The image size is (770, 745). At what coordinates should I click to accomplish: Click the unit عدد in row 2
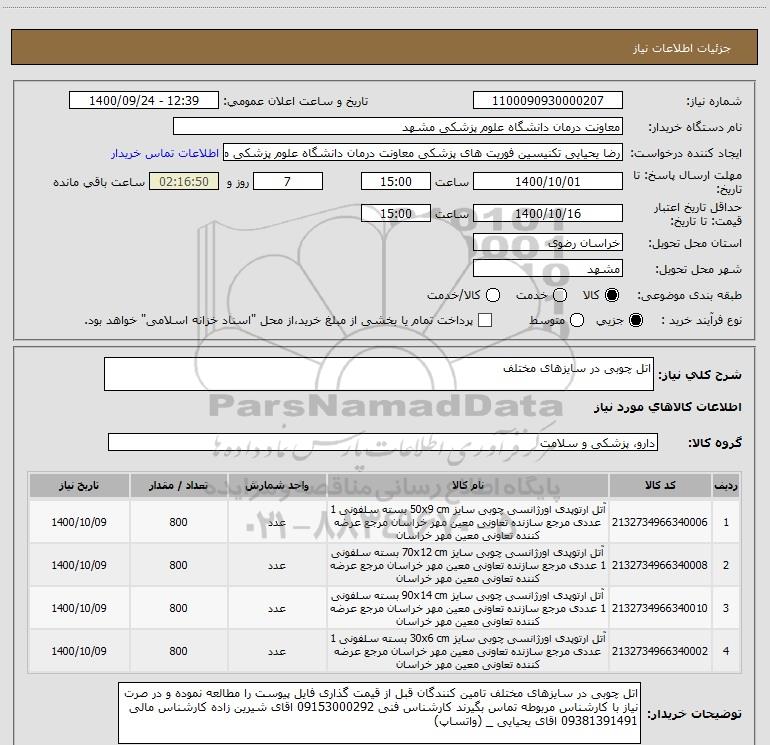click(277, 566)
